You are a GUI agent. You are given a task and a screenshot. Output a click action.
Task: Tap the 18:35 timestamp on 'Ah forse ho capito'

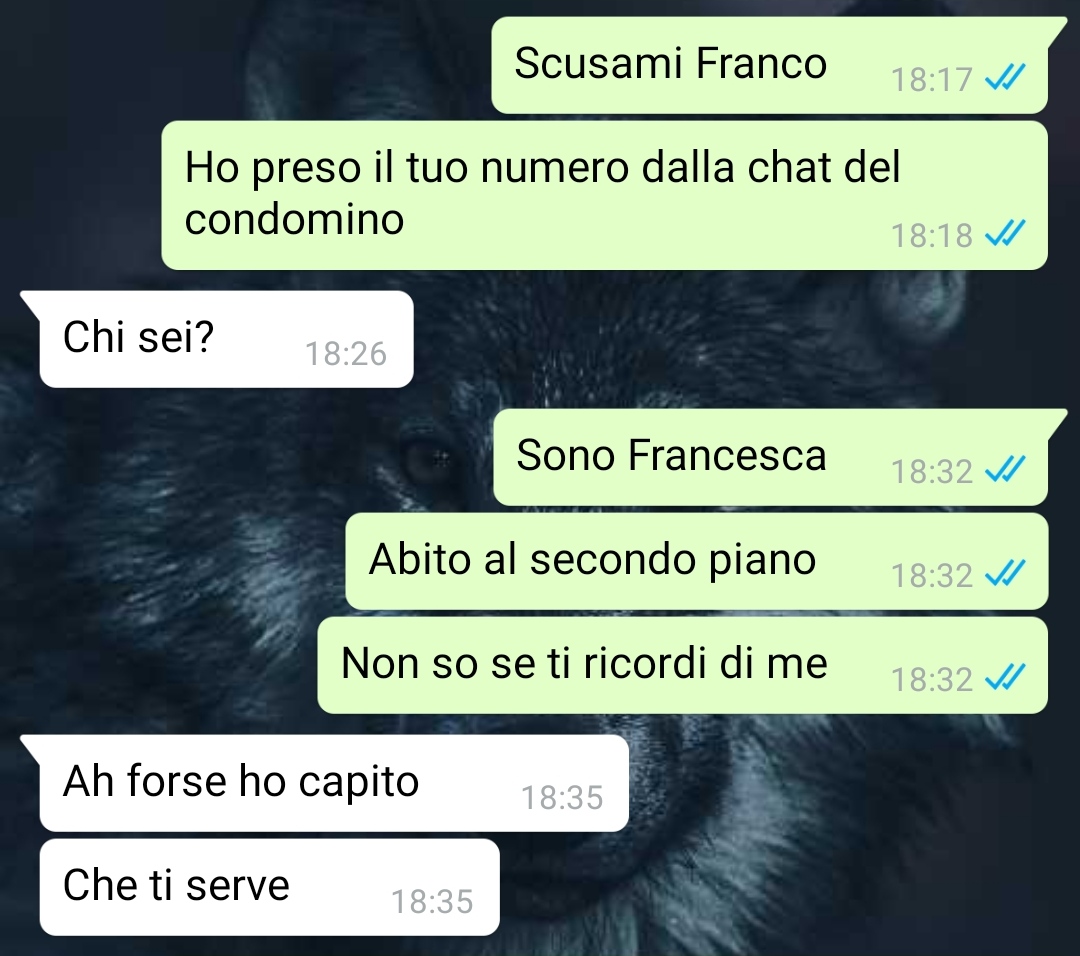(x=562, y=798)
